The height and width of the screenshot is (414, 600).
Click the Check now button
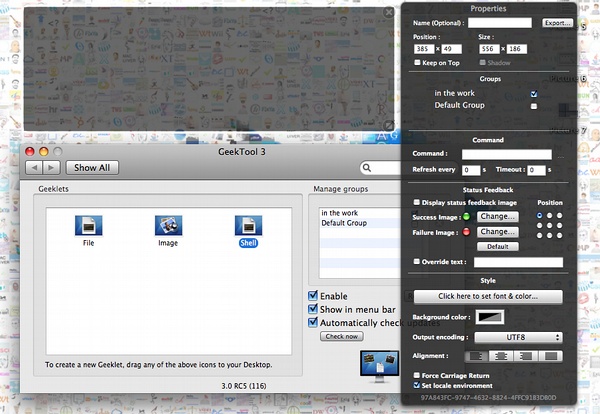[342, 336]
